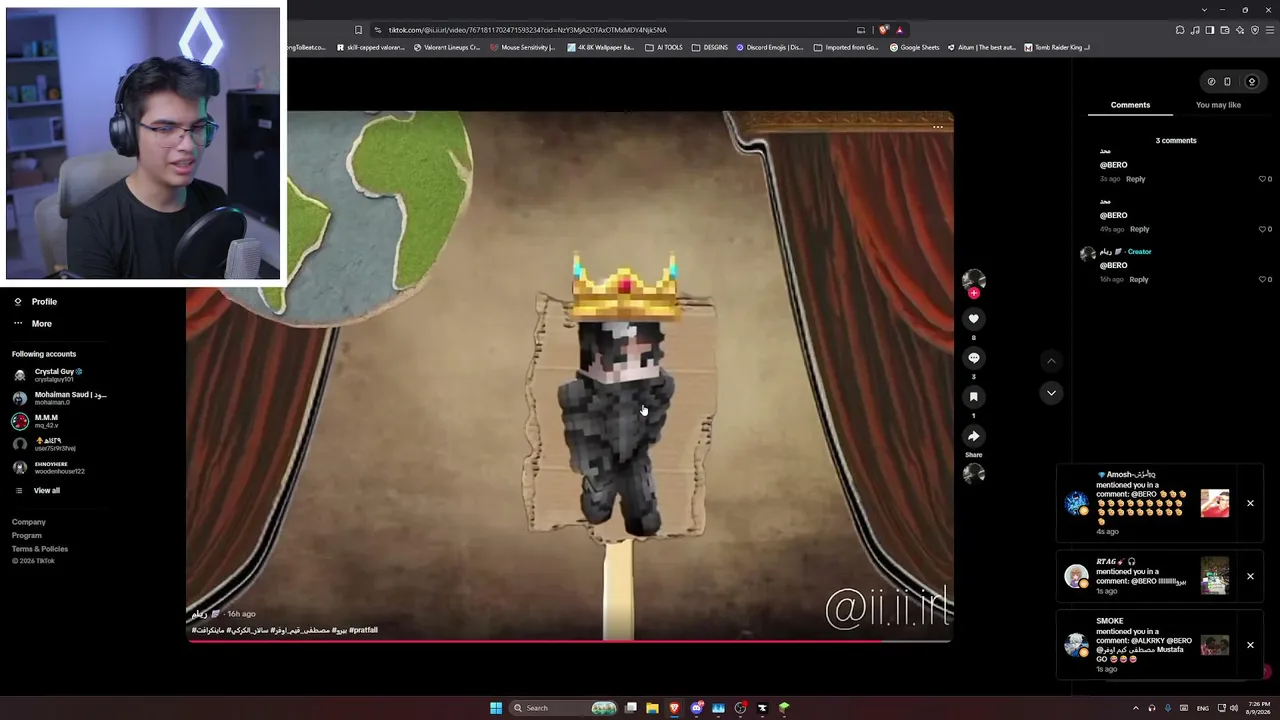
Task: Open Task View on the taskbar
Action: coord(631,708)
